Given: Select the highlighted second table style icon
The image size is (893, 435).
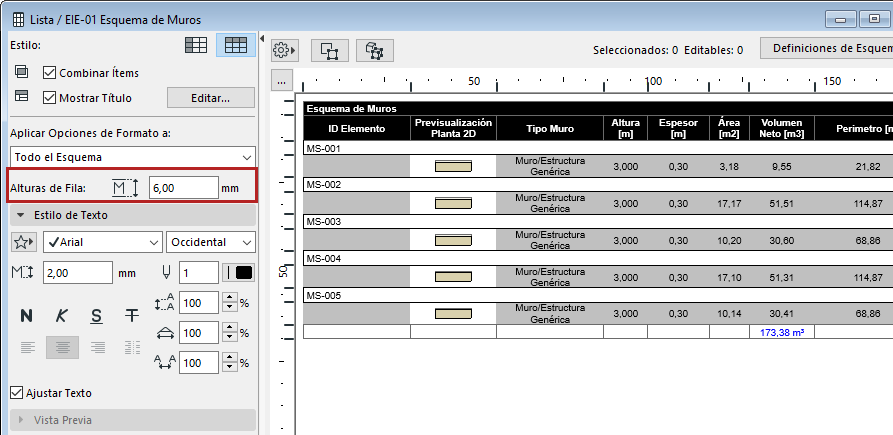Looking at the screenshot, I should [x=236, y=45].
